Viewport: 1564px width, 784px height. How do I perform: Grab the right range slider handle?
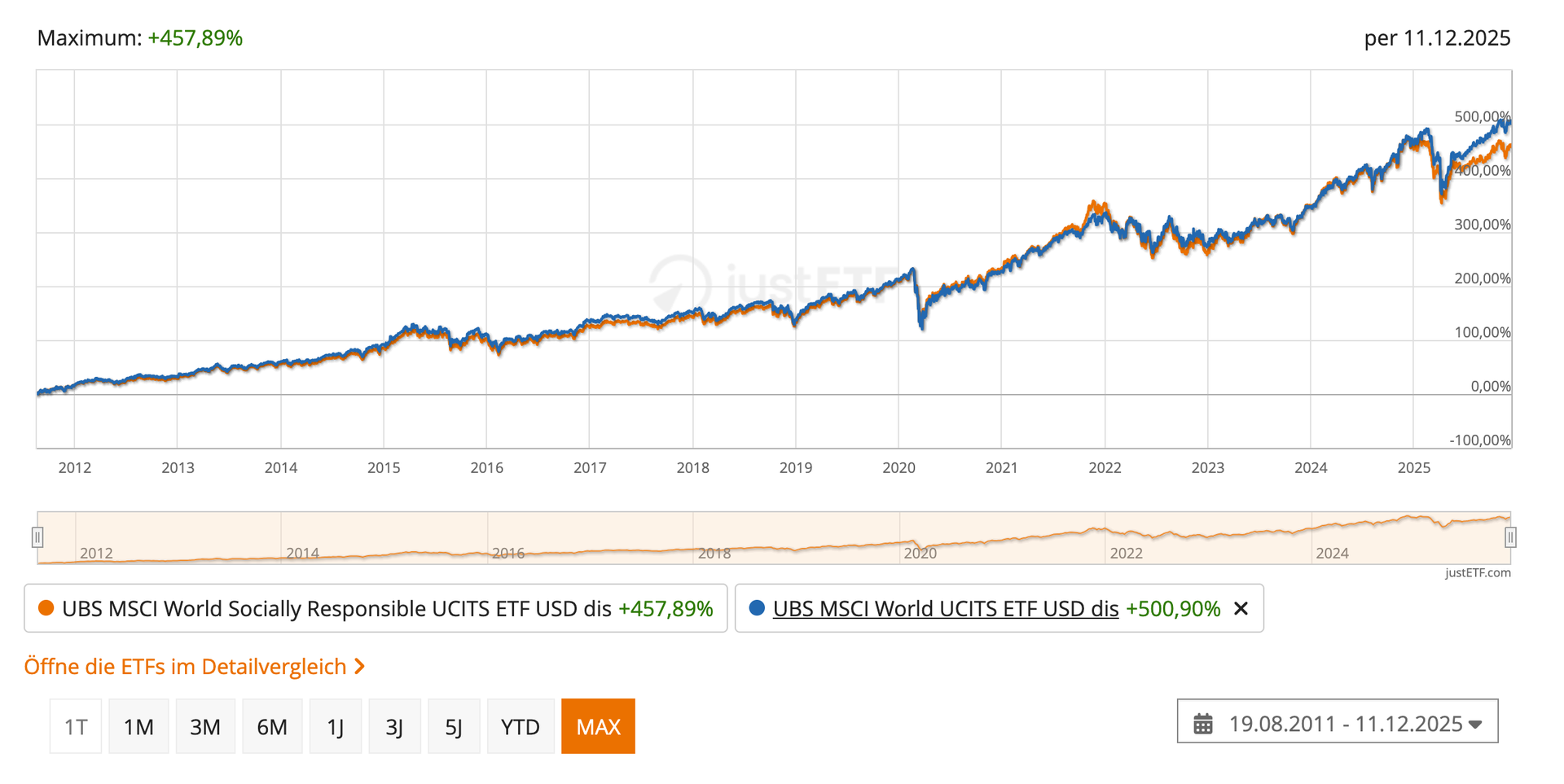[1510, 537]
